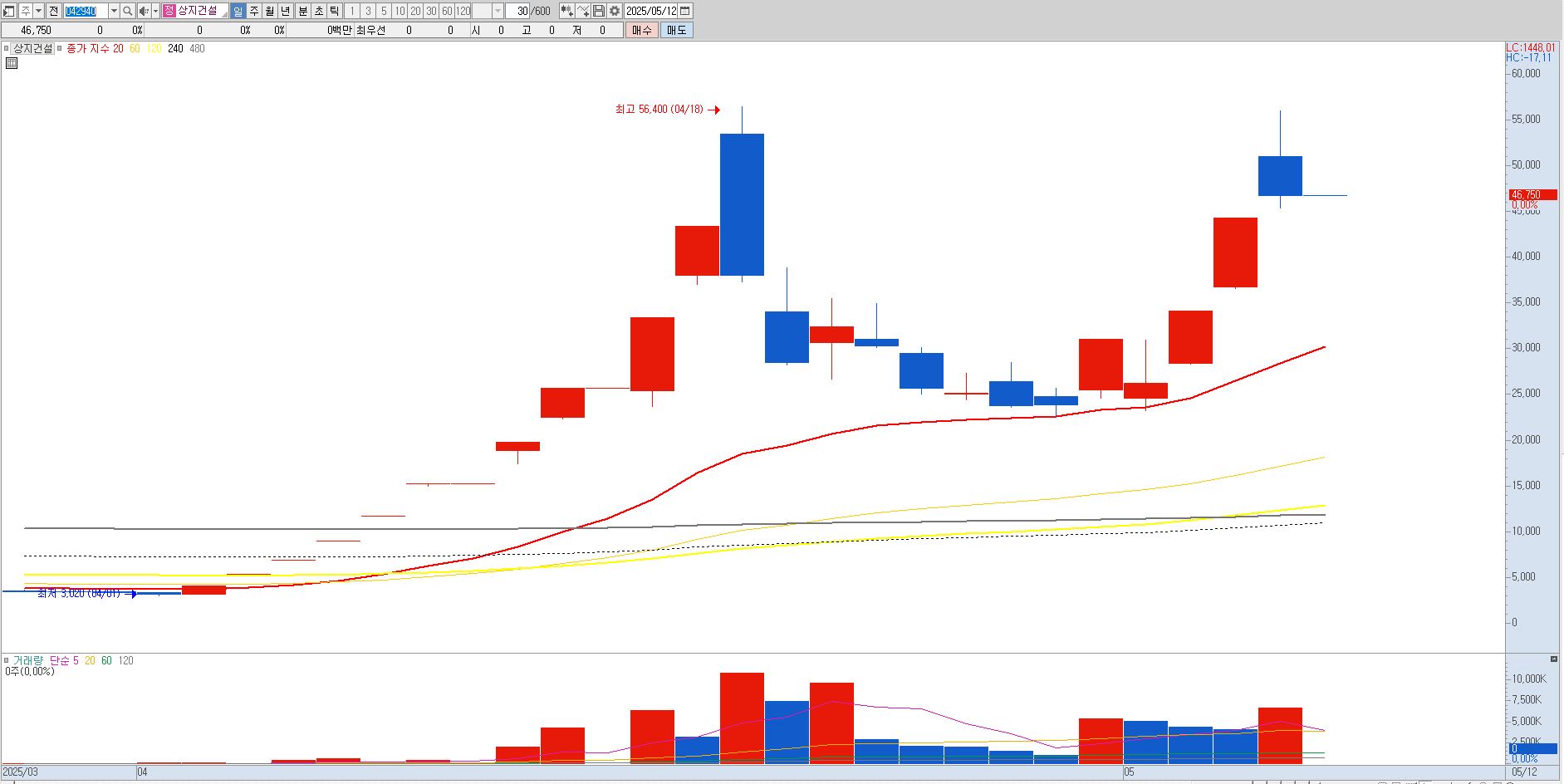Click the stock code input field 042940
The width and height of the screenshot is (1564, 784).
pyautogui.click(x=86, y=11)
